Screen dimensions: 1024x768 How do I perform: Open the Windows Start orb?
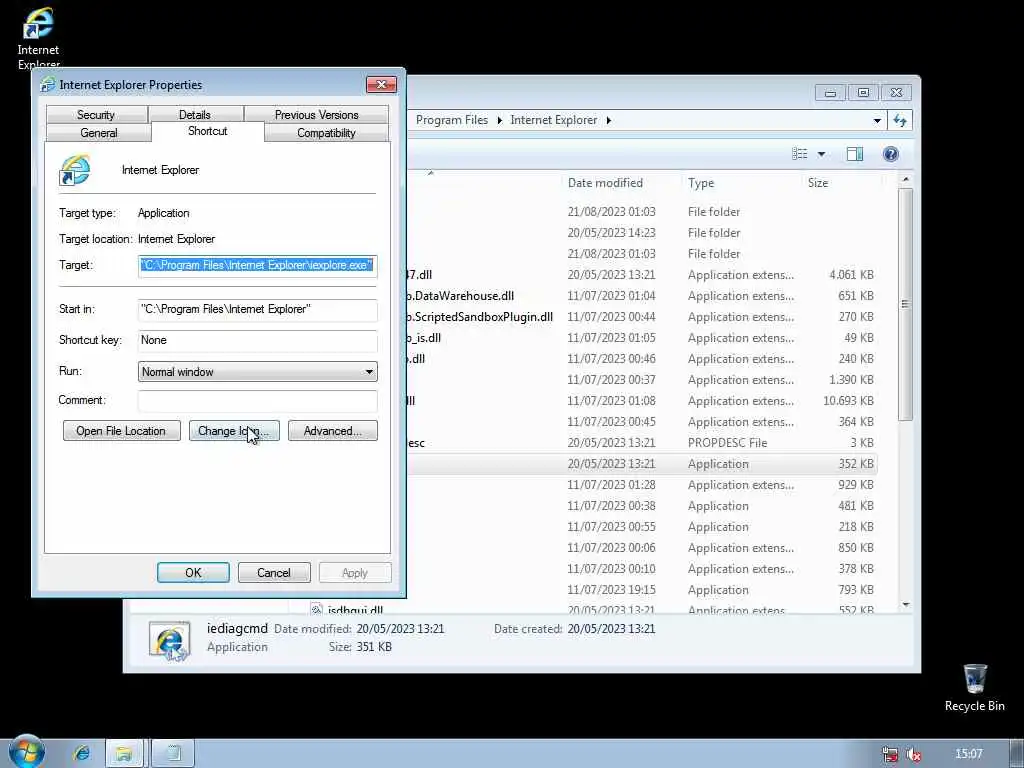[x=26, y=752]
